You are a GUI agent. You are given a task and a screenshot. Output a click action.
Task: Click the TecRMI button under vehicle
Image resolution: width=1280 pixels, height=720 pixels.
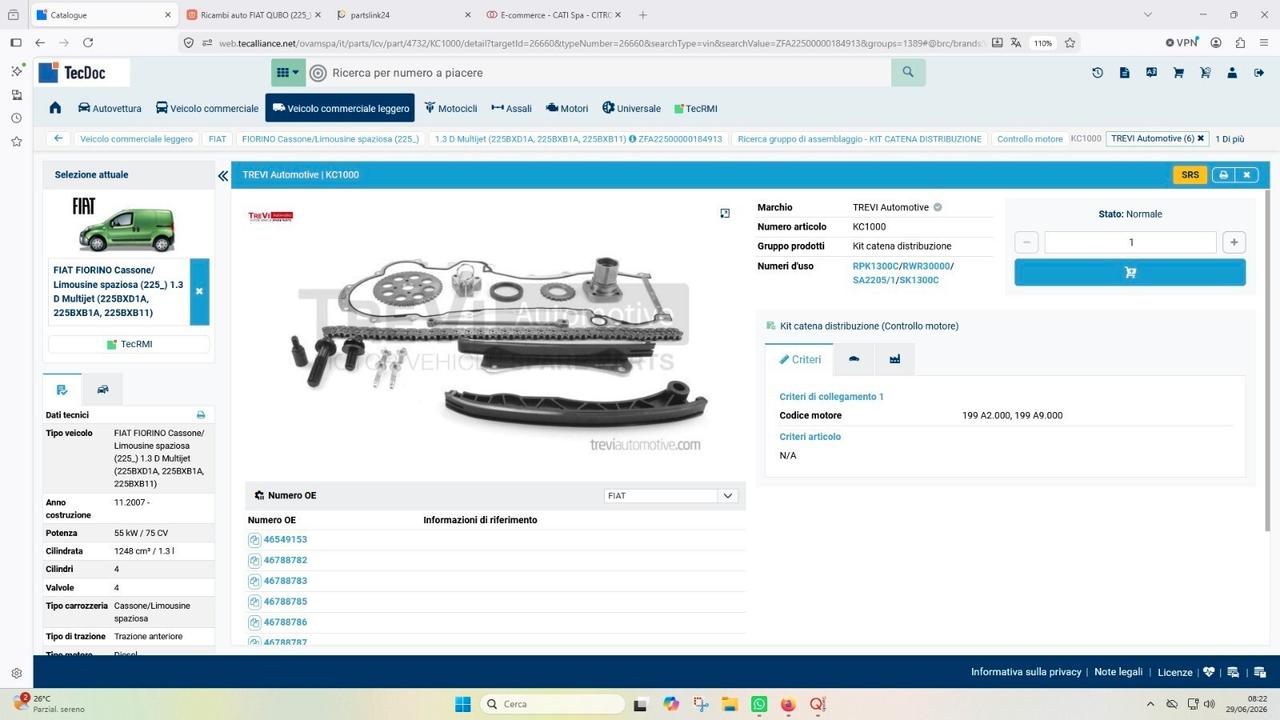(x=129, y=344)
